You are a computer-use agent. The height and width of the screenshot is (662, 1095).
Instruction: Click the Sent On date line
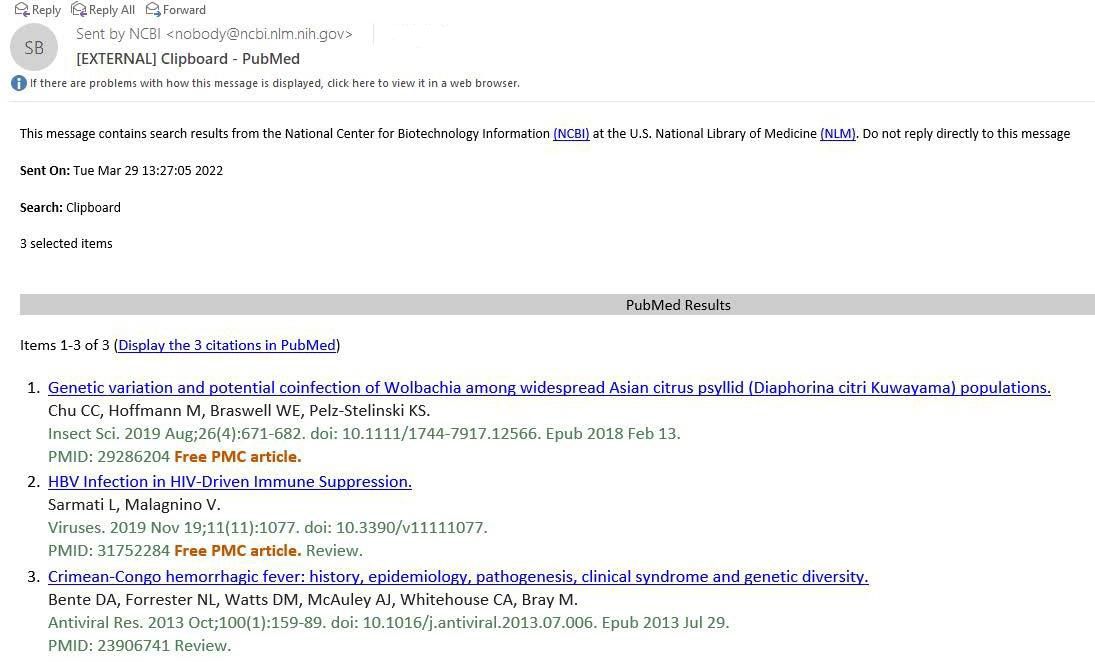(x=121, y=170)
